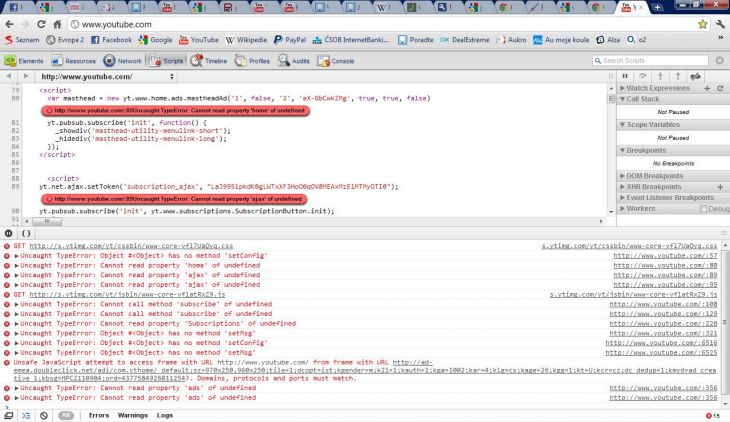The image size is (730, 422).
Task: Navigate to previous script in history
Action: [x=8, y=76]
